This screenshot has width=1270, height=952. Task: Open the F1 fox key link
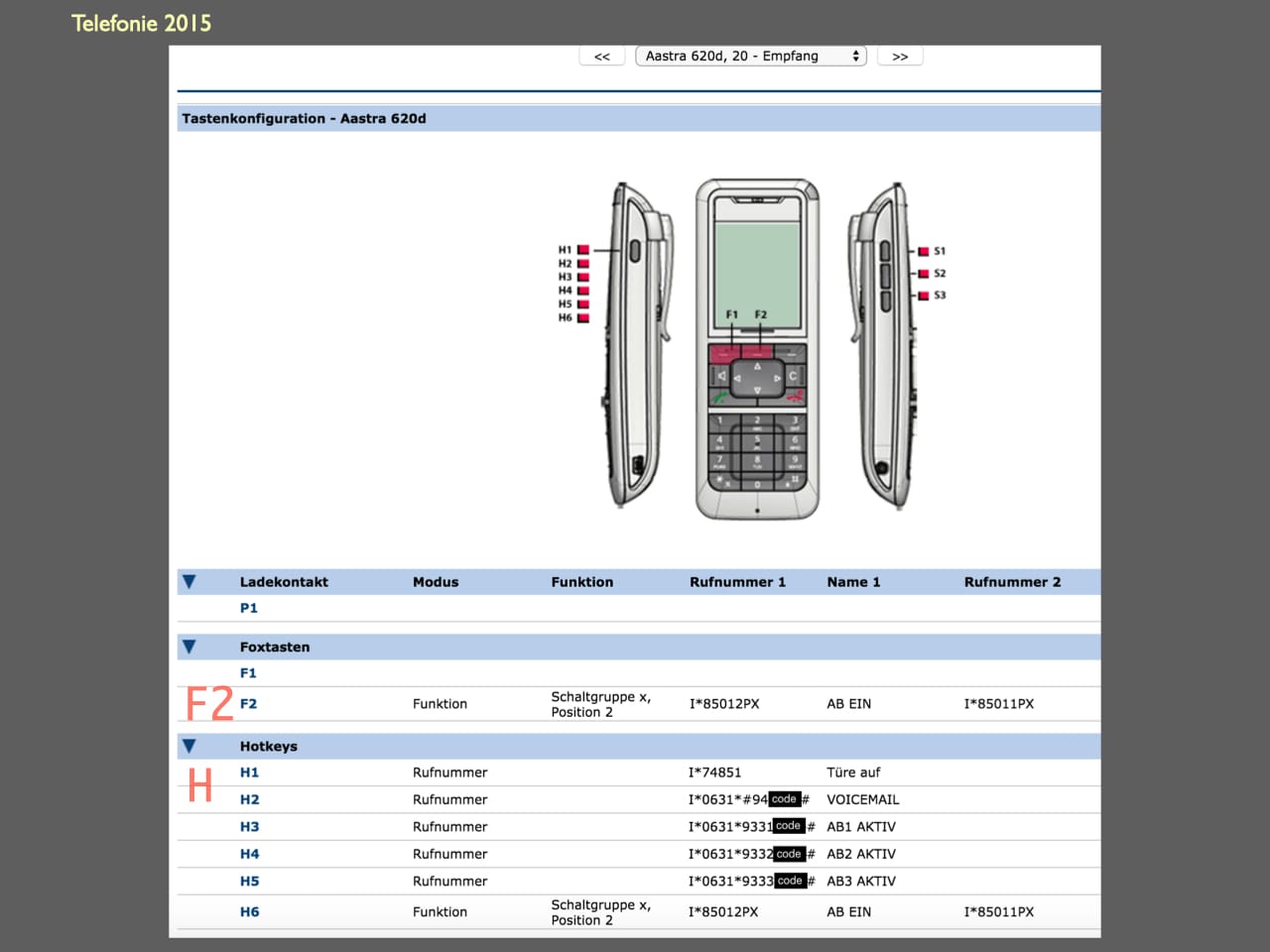pos(248,673)
